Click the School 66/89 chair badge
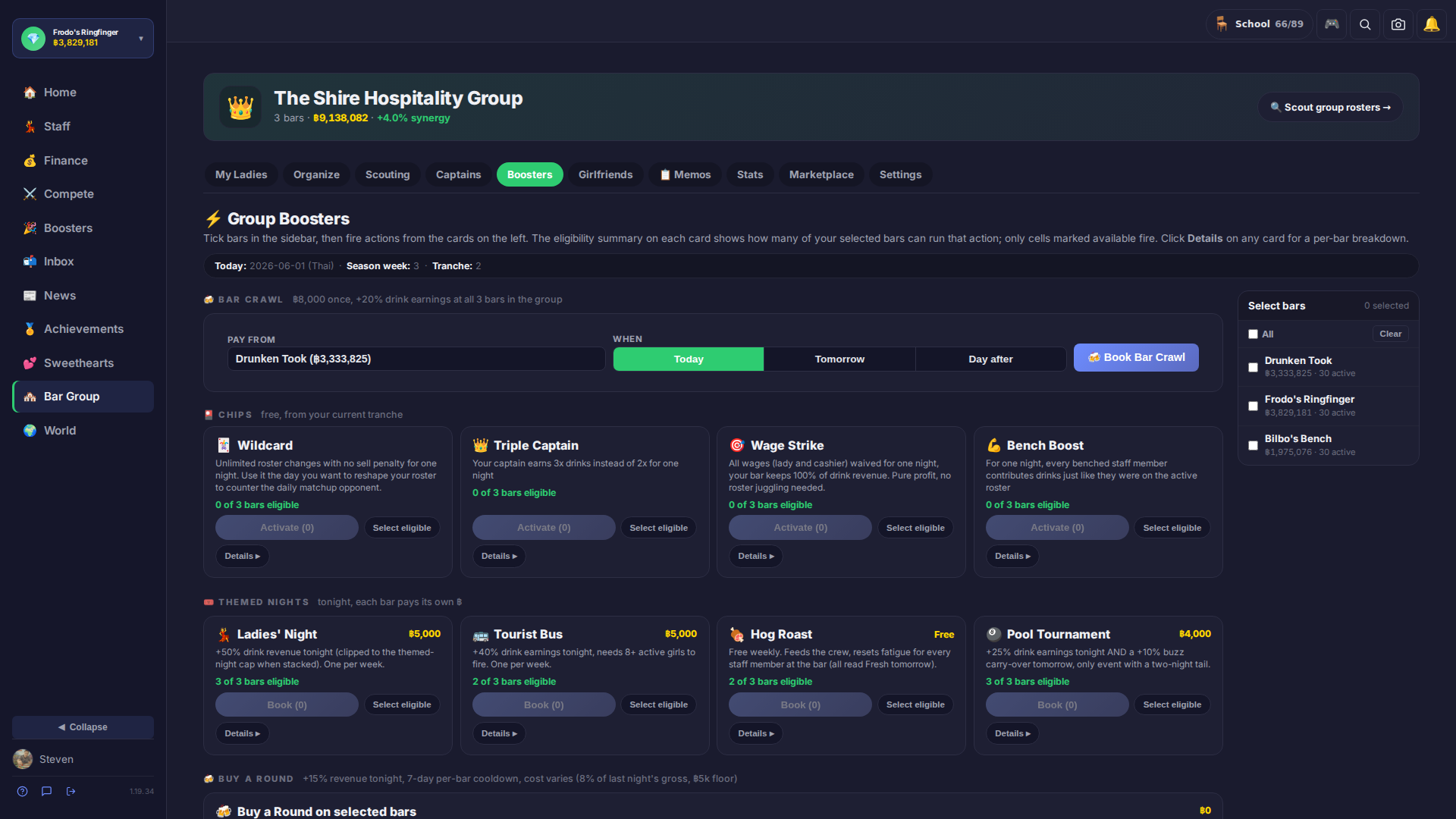Image resolution: width=1456 pixels, height=819 pixels. point(1260,24)
